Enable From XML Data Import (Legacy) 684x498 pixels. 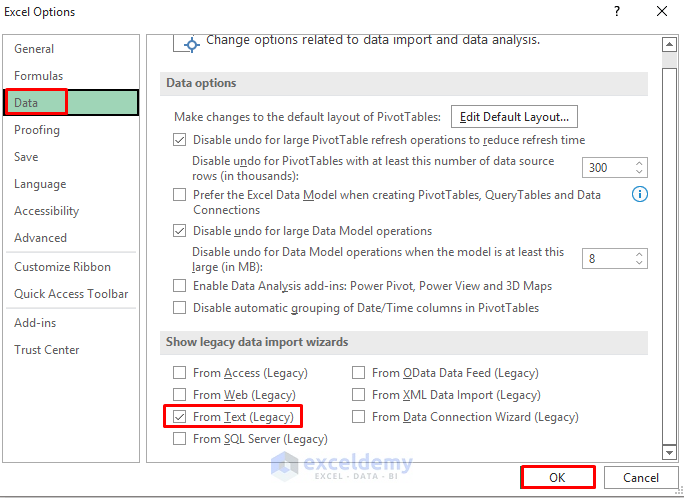[359, 395]
